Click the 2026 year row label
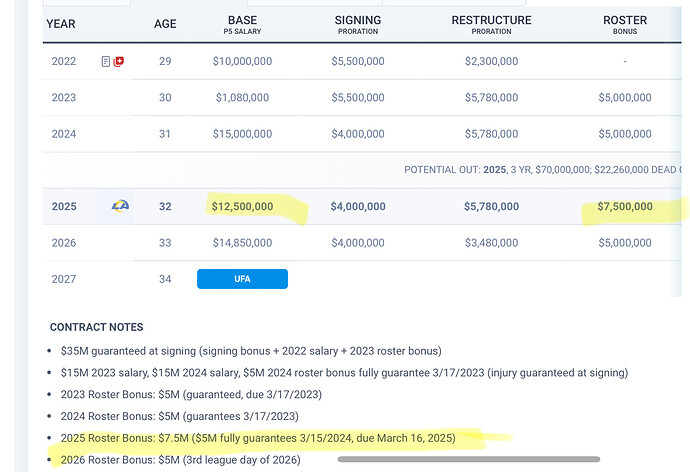The image size is (690, 472). coord(64,243)
